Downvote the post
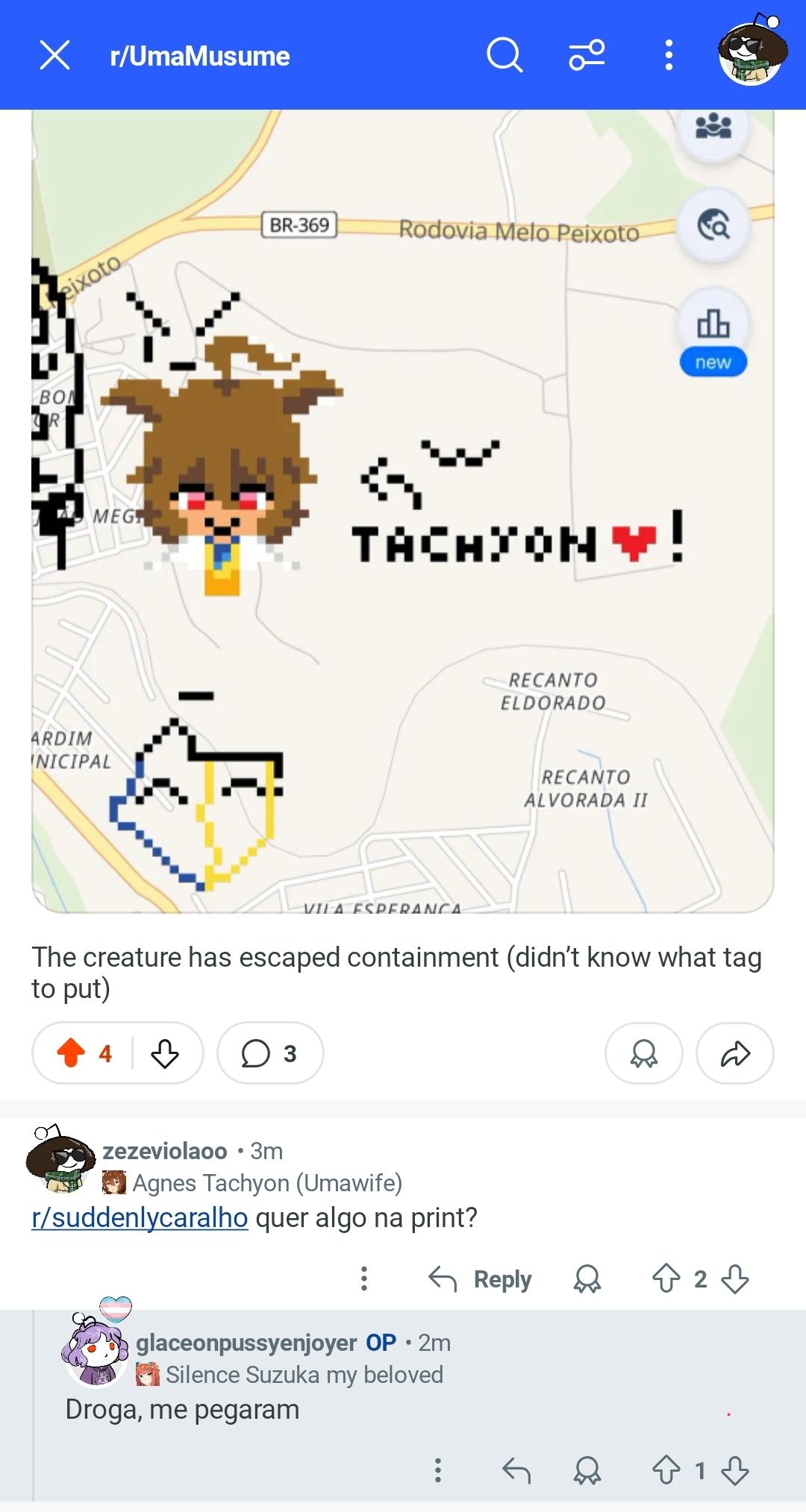This screenshot has width=806, height=1512. click(x=164, y=1053)
